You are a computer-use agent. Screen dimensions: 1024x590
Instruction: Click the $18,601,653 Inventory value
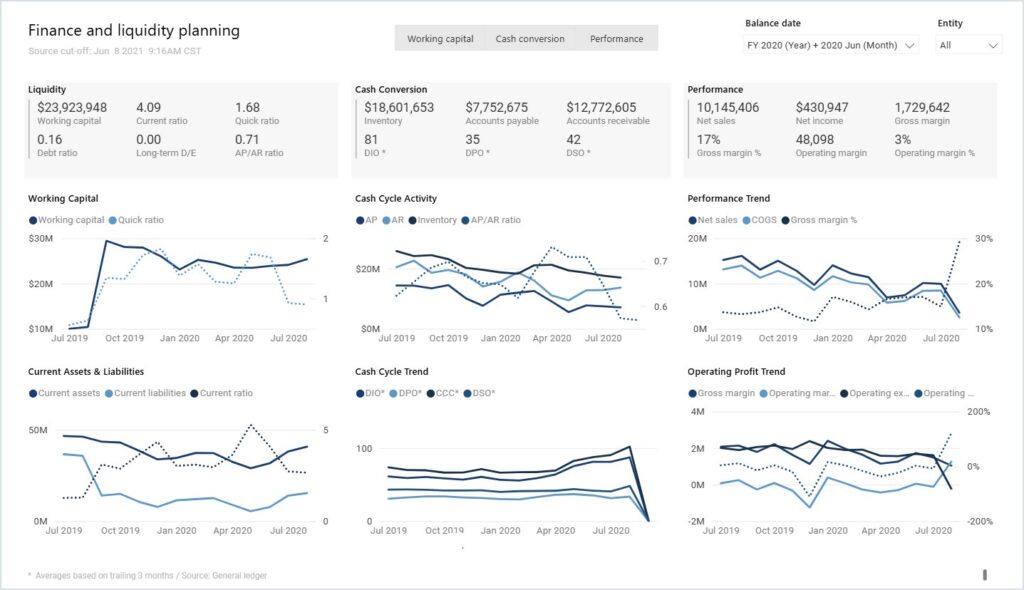click(399, 108)
